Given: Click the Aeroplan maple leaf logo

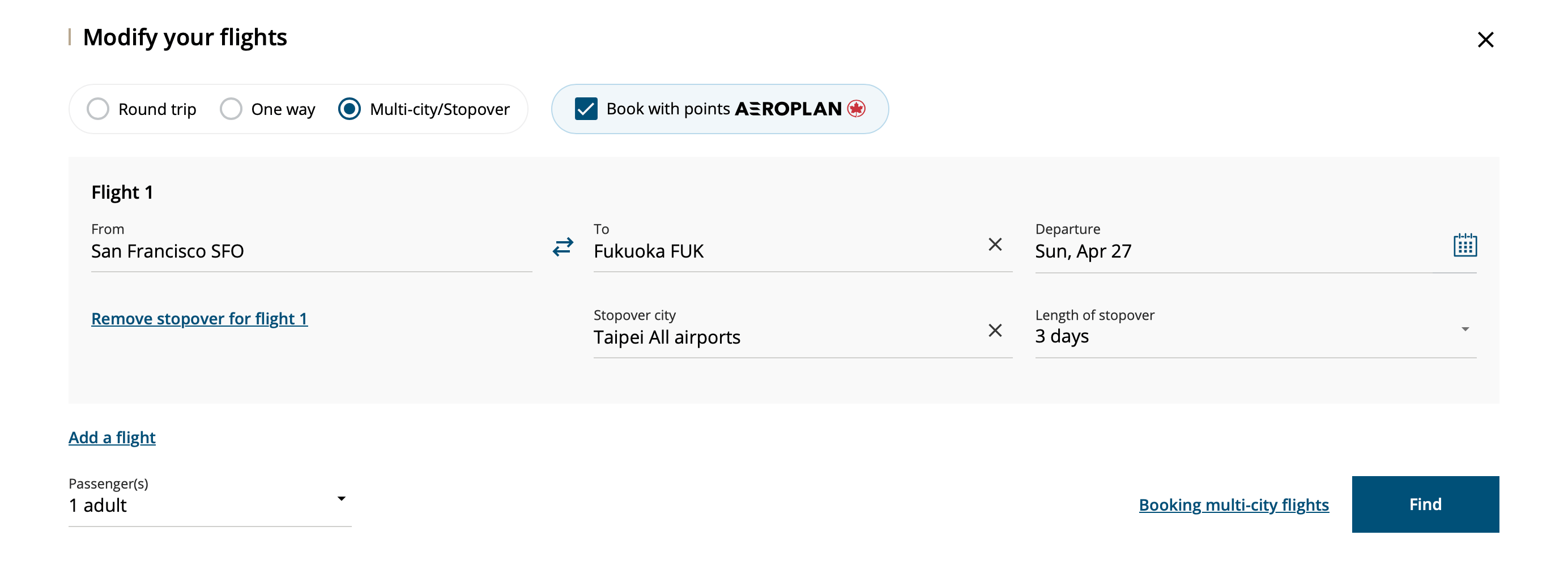Looking at the screenshot, I should [x=857, y=109].
